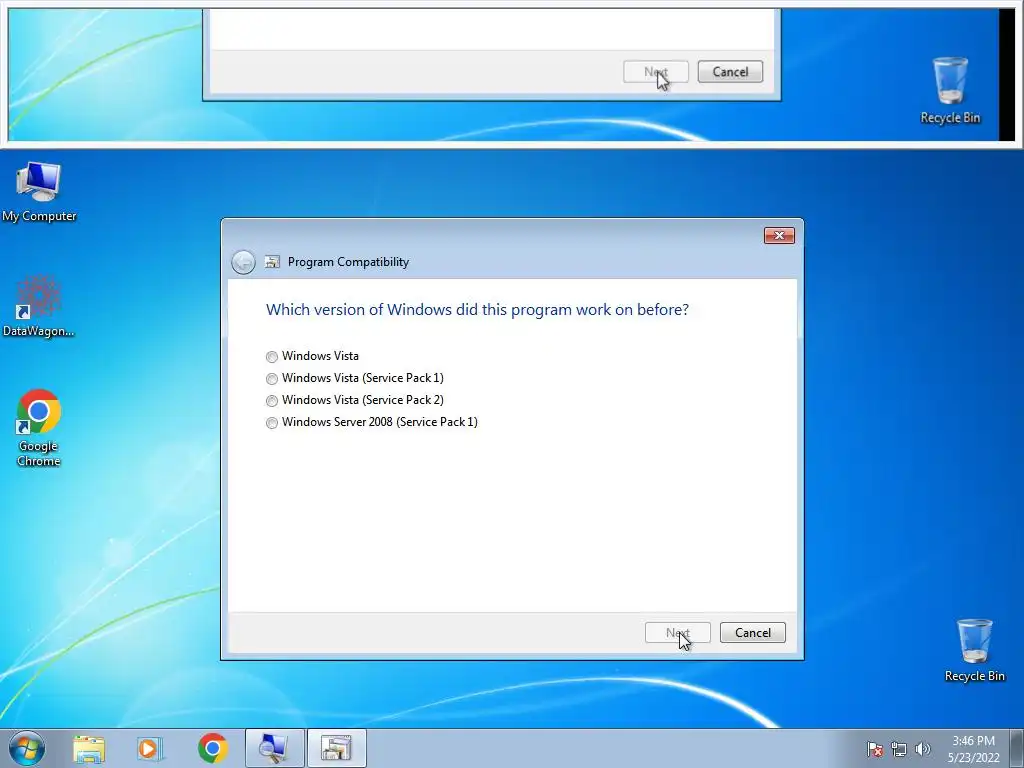
Task: Open the Windows Start menu
Action: [x=27, y=748]
